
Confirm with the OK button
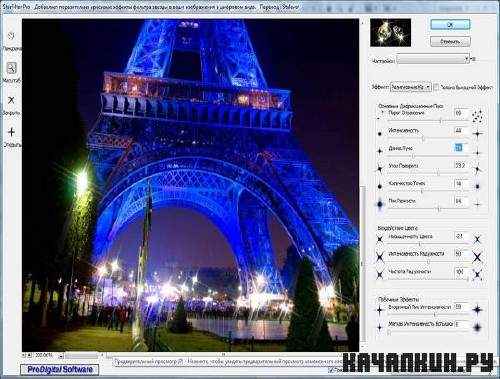(x=450, y=24)
